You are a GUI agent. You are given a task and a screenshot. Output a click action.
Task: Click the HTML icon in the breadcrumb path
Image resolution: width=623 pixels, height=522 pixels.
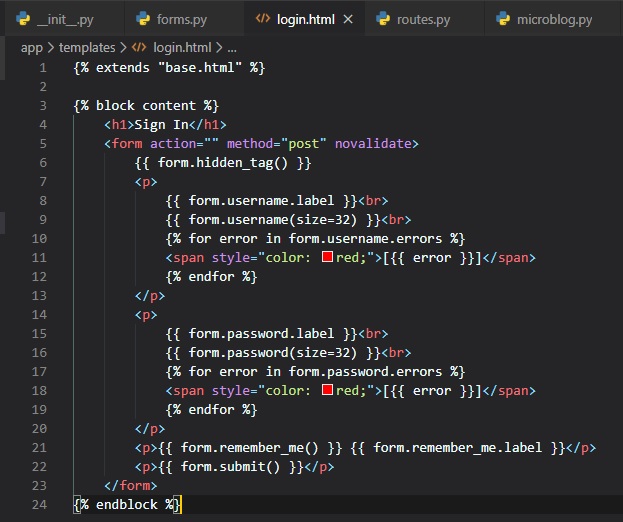coord(141,47)
